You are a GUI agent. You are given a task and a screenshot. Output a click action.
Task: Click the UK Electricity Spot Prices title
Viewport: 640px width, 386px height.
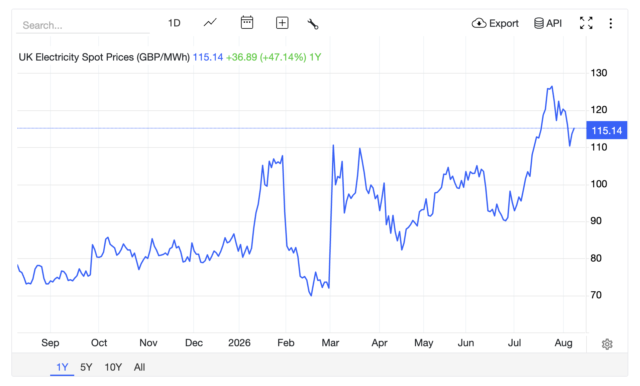[104, 57]
